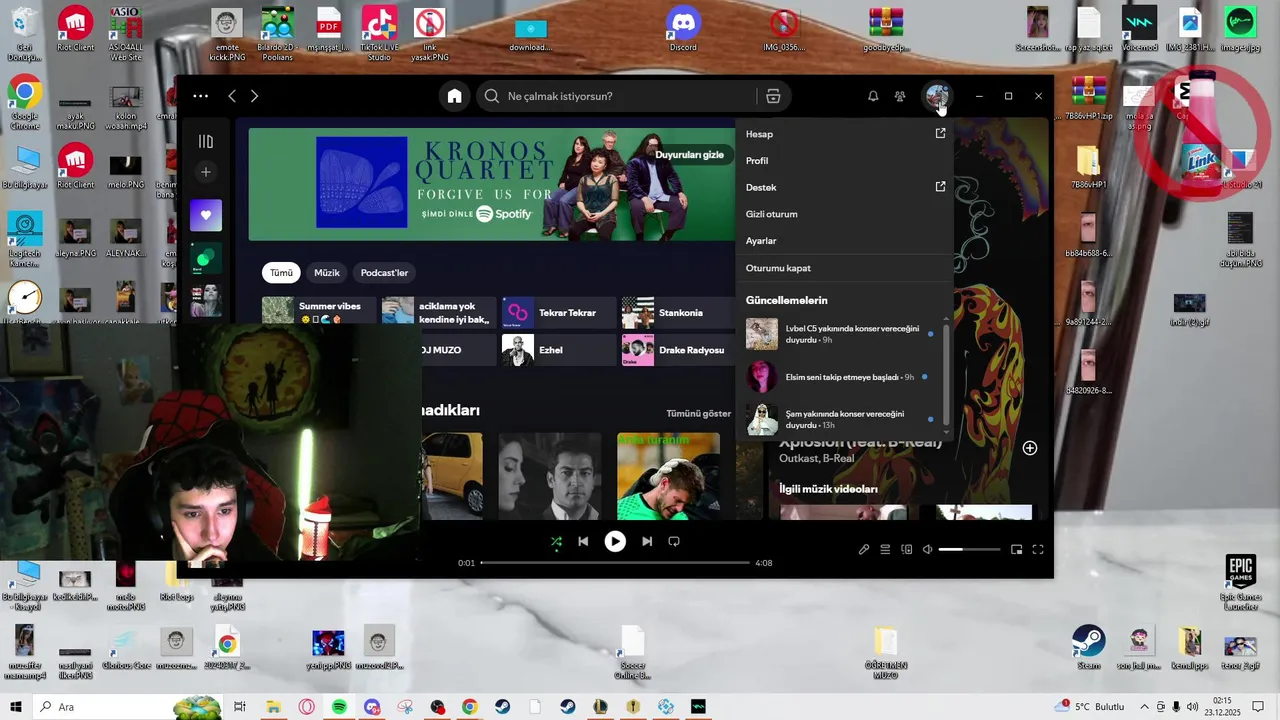Open the Epic Games Launcher desktop shortcut
The image size is (1280, 720).
(1240, 583)
